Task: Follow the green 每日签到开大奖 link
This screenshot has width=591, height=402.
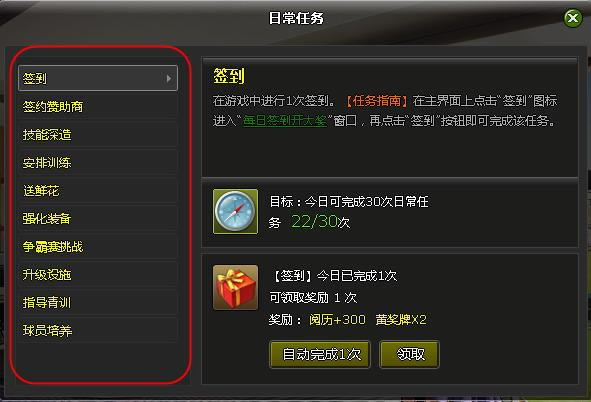Action: (285, 121)
